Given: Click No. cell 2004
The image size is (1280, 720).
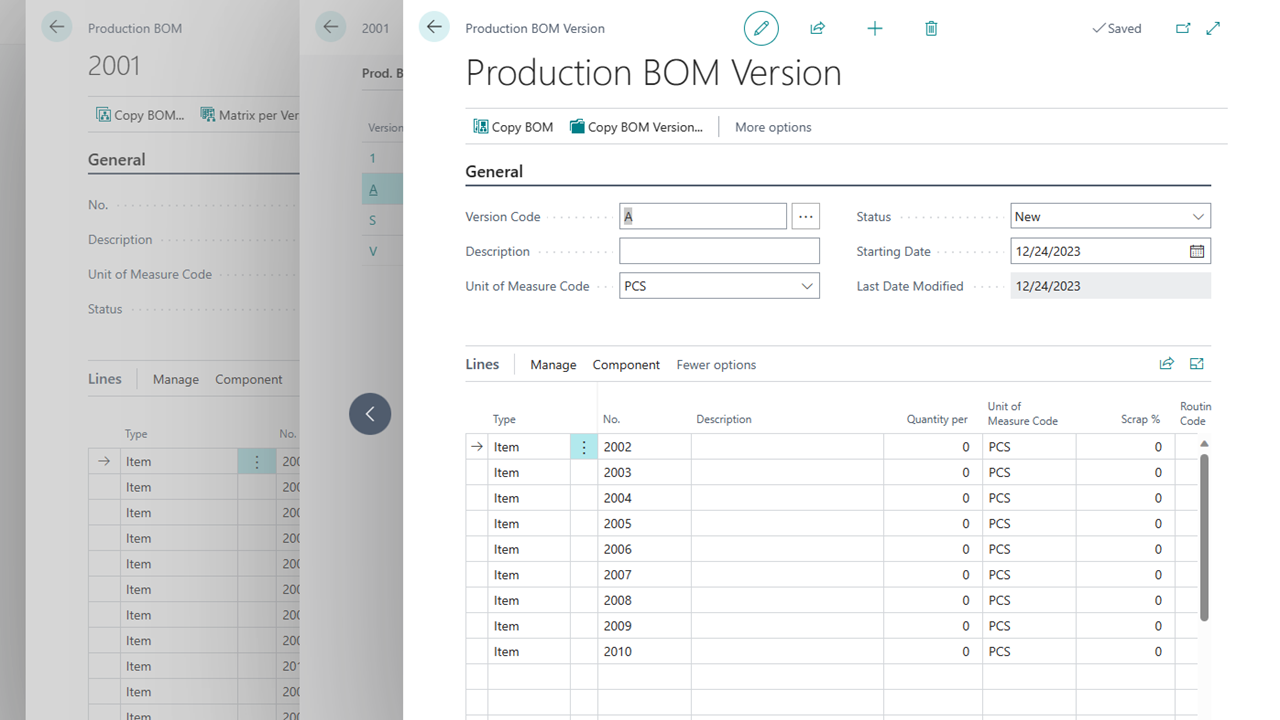Looking at the screenshot, I should (x=644, y=498).
